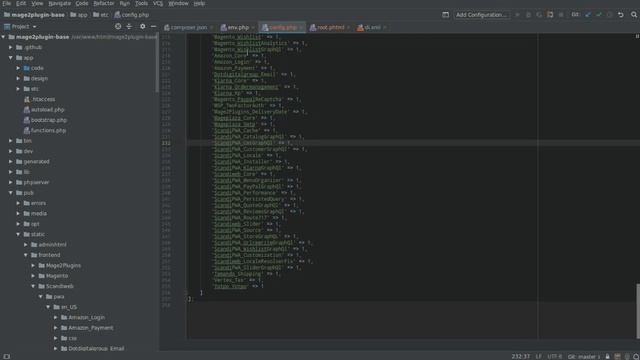Image resolution: width=640 pixels, height=360 pixels.
Task: Open UTF-8 encoding selector
Action: 554,356
